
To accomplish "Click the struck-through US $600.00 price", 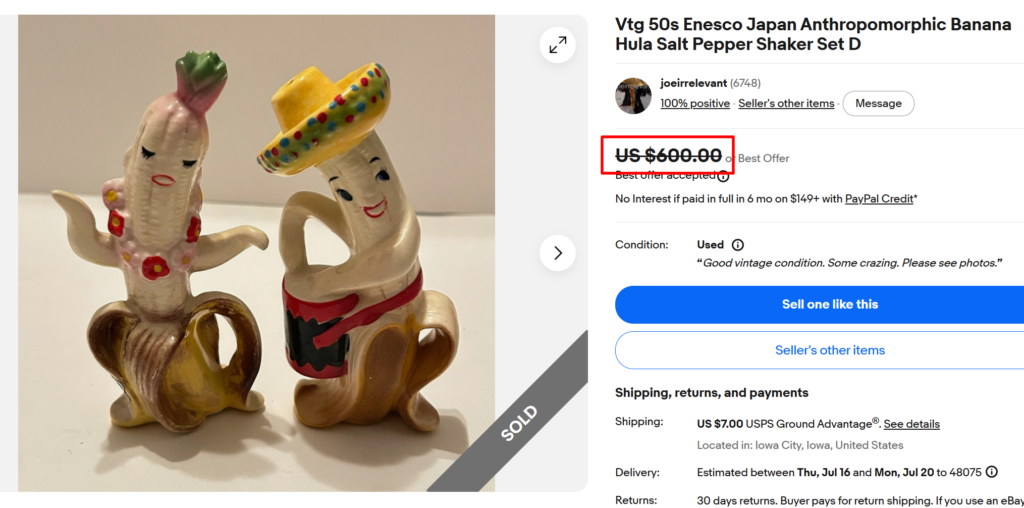I will click(669, 155).
